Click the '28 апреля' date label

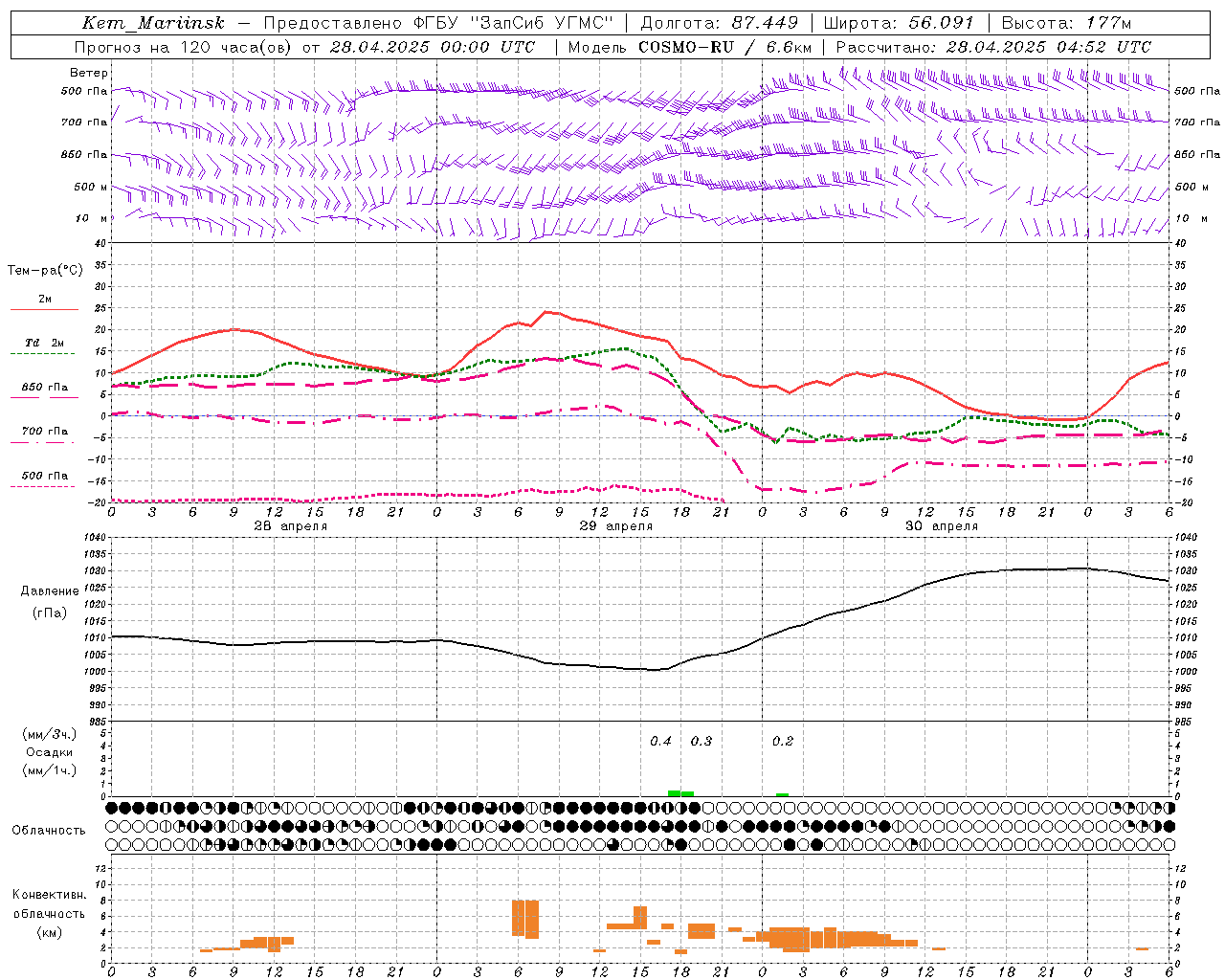tap(290, 526)
